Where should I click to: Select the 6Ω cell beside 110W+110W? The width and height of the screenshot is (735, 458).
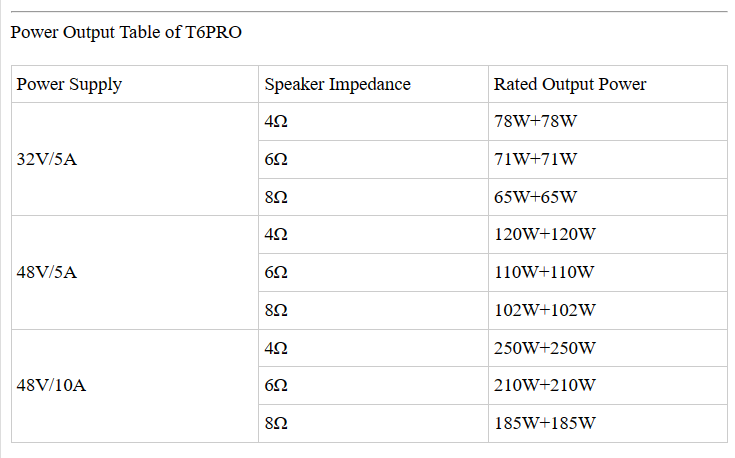click(276, 272)
